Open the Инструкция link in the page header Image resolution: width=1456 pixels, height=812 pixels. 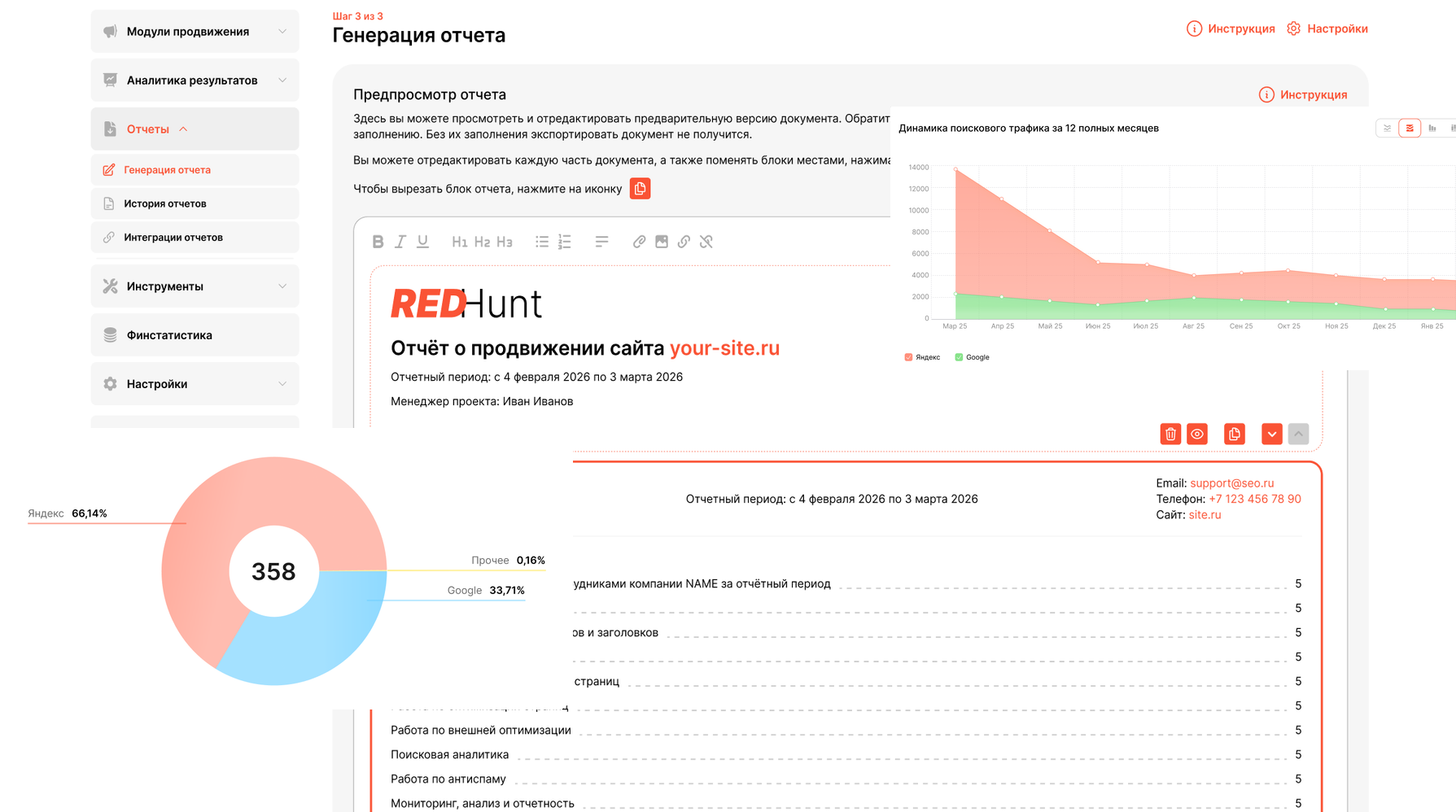pyautogui.click(x=1231, y=28)
